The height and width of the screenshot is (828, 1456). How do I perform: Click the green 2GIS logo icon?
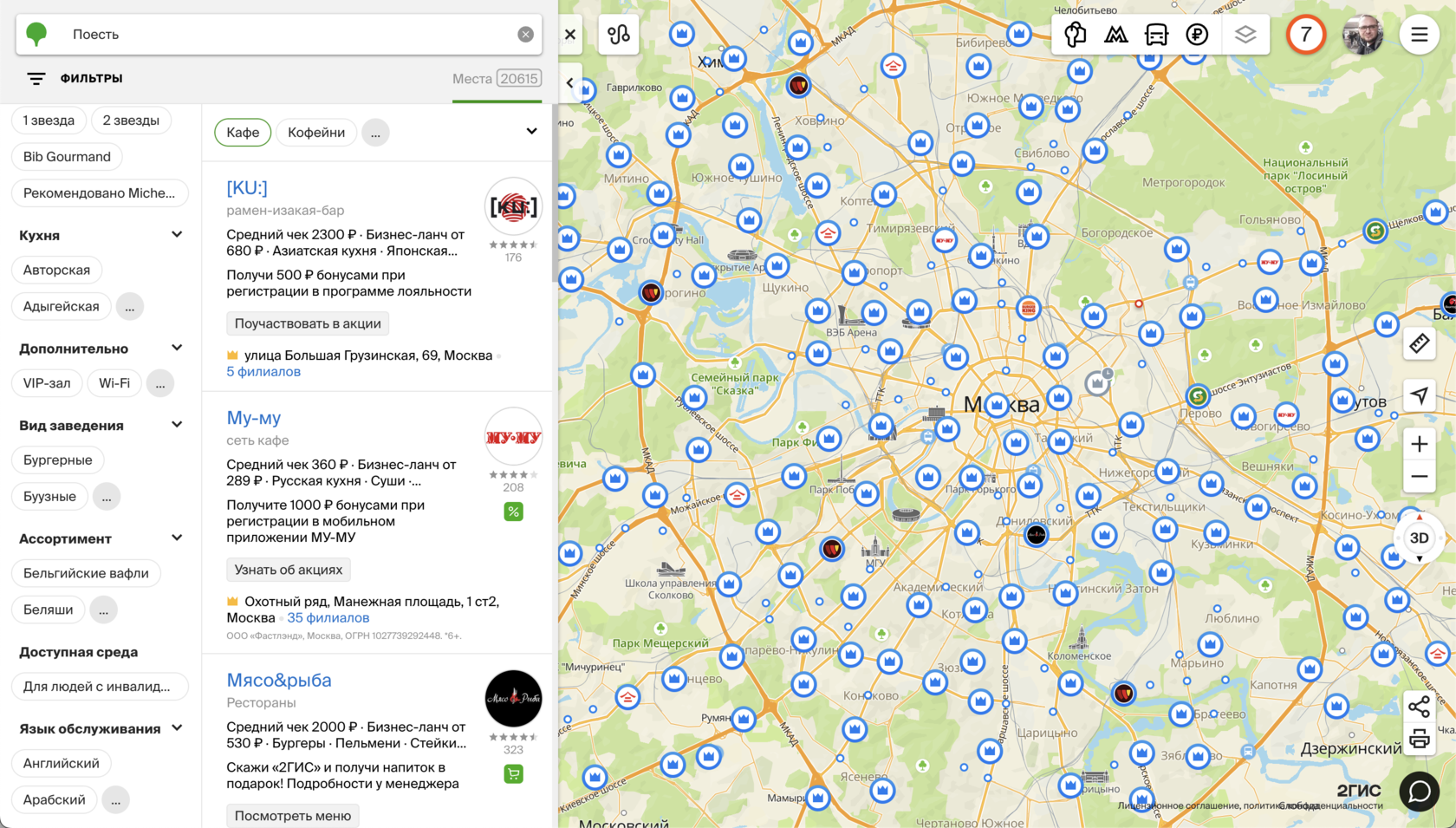click(x=36, y=35)
